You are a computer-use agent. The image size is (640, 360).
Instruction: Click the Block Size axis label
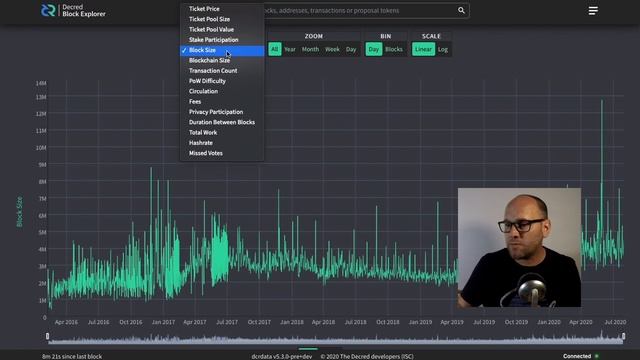click(x=19, y=212)
